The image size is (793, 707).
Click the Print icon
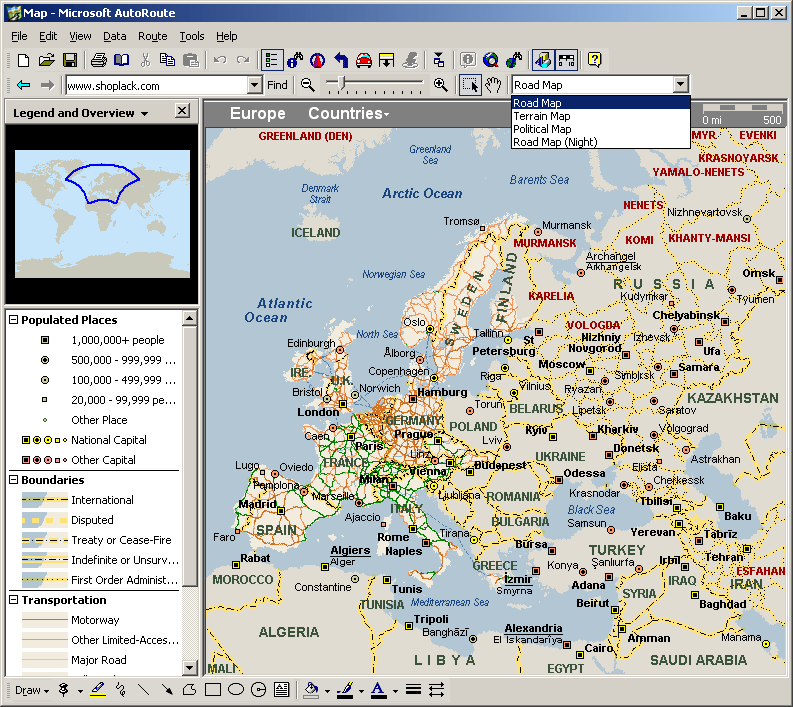coord(99,60)
